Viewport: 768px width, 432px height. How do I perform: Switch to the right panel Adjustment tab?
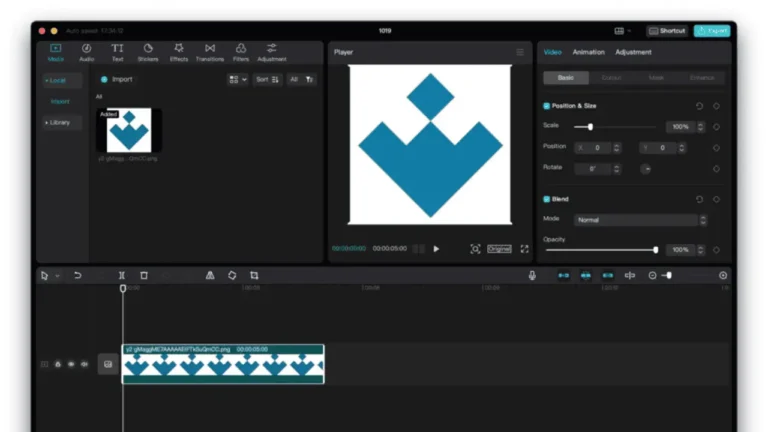click(x=633, y=52)
